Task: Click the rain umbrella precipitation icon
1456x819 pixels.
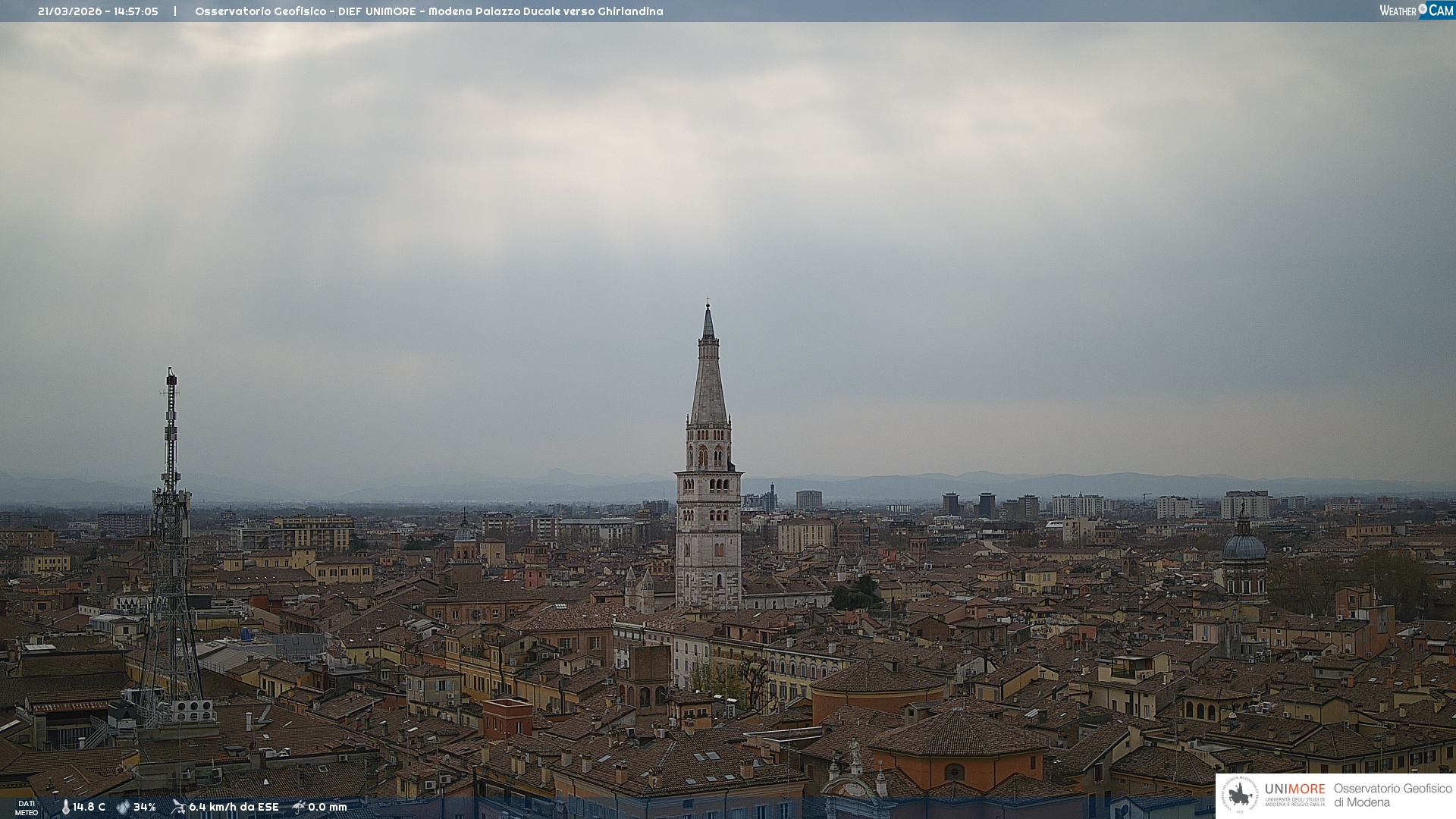Action: [299, 807]
